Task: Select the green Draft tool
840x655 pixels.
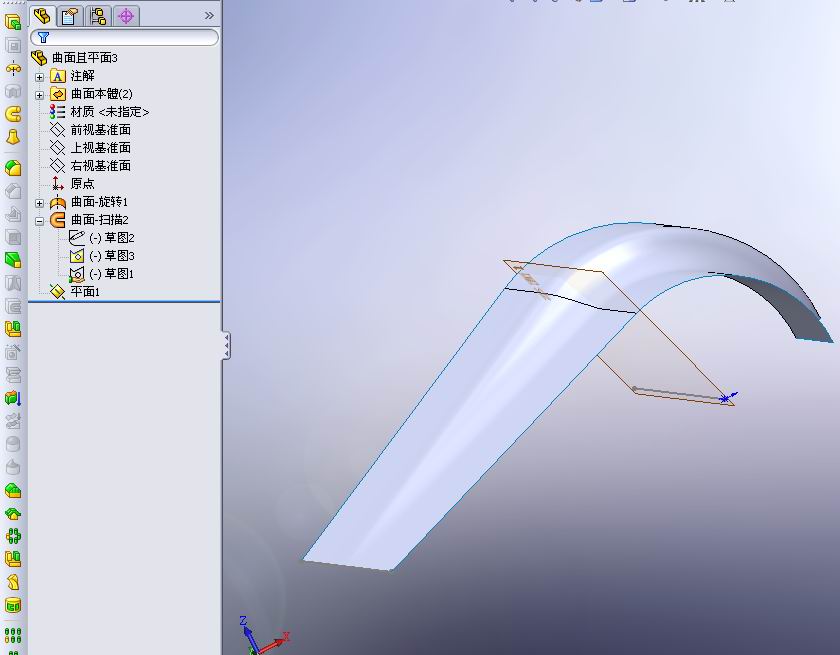Action: tap(13, 260)
